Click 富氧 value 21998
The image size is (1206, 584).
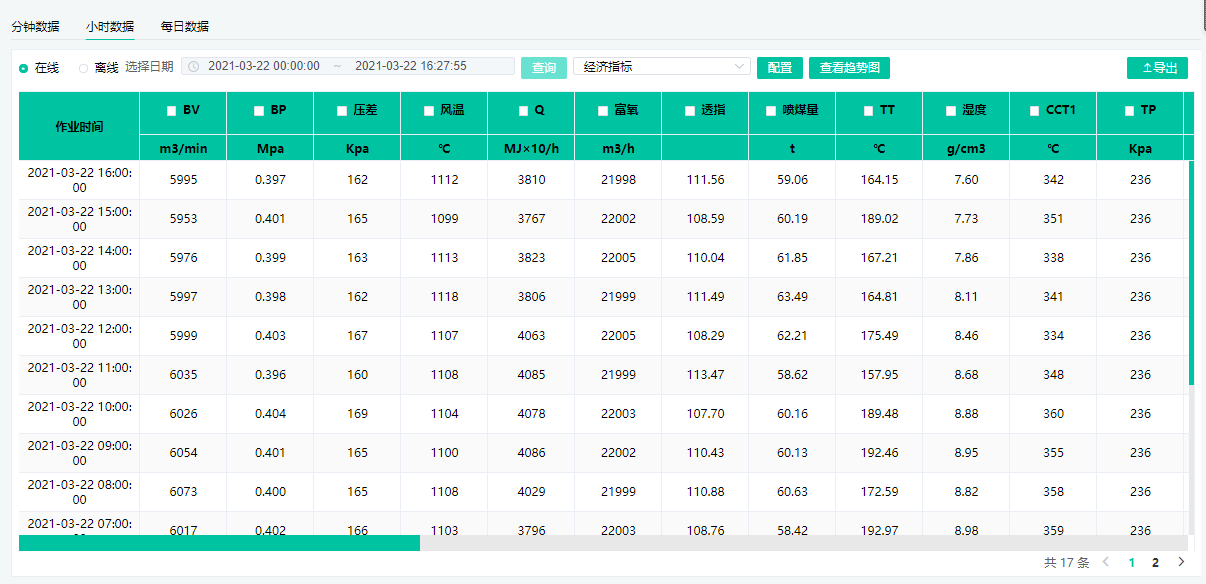(x=618, y=180)
